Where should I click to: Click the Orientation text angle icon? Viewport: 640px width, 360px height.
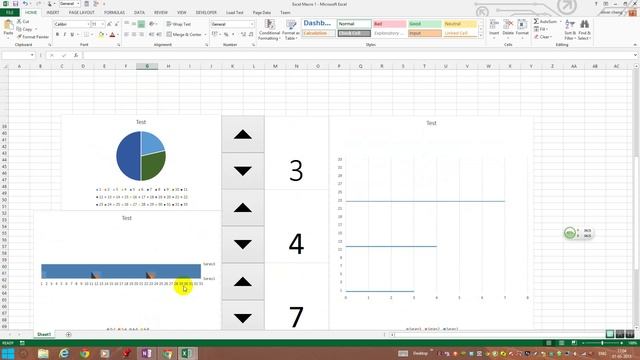pos(152,24)
